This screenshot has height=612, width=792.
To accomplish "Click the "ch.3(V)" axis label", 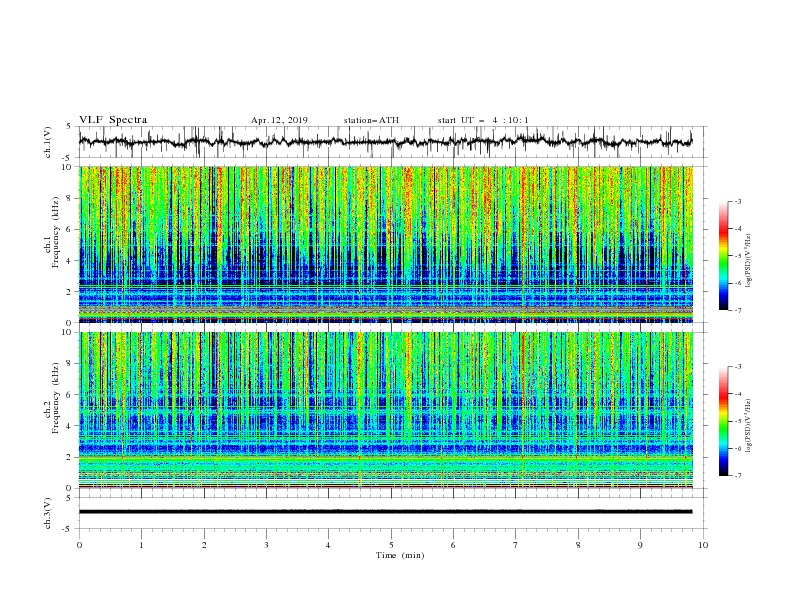I will click(x=48, y=513).
